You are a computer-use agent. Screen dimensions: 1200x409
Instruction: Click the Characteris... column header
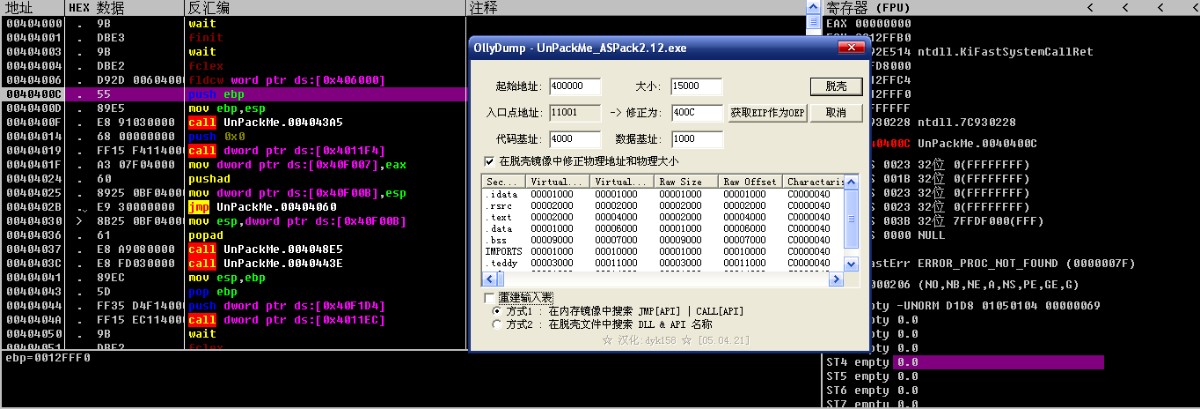pos(814,181)
